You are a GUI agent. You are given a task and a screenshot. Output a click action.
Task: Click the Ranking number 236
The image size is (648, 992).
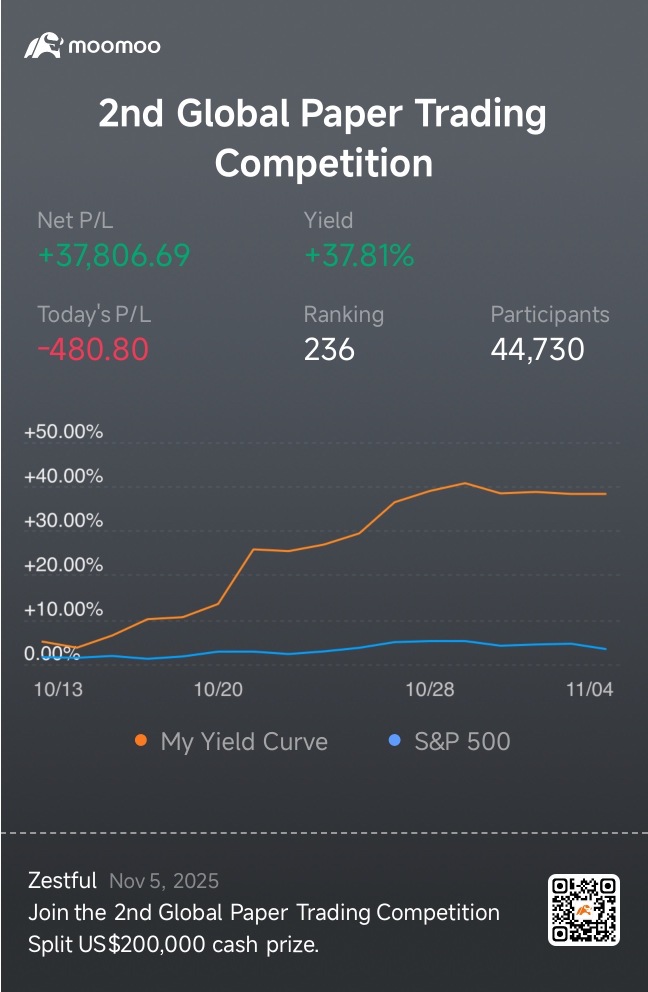click(x=329, y=349)
